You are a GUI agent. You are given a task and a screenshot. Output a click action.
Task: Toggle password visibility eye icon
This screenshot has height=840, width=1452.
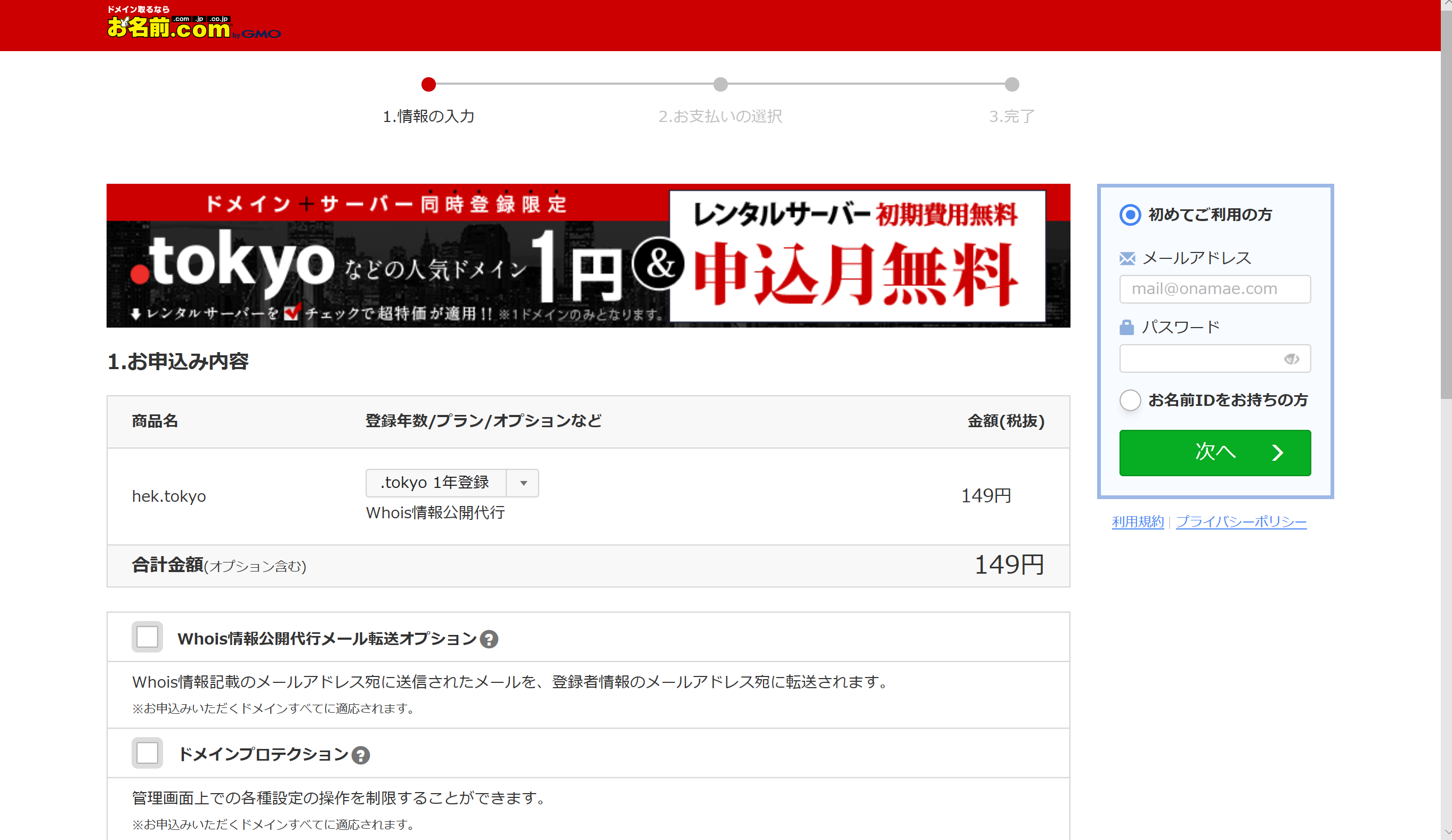coord(1291,359)
